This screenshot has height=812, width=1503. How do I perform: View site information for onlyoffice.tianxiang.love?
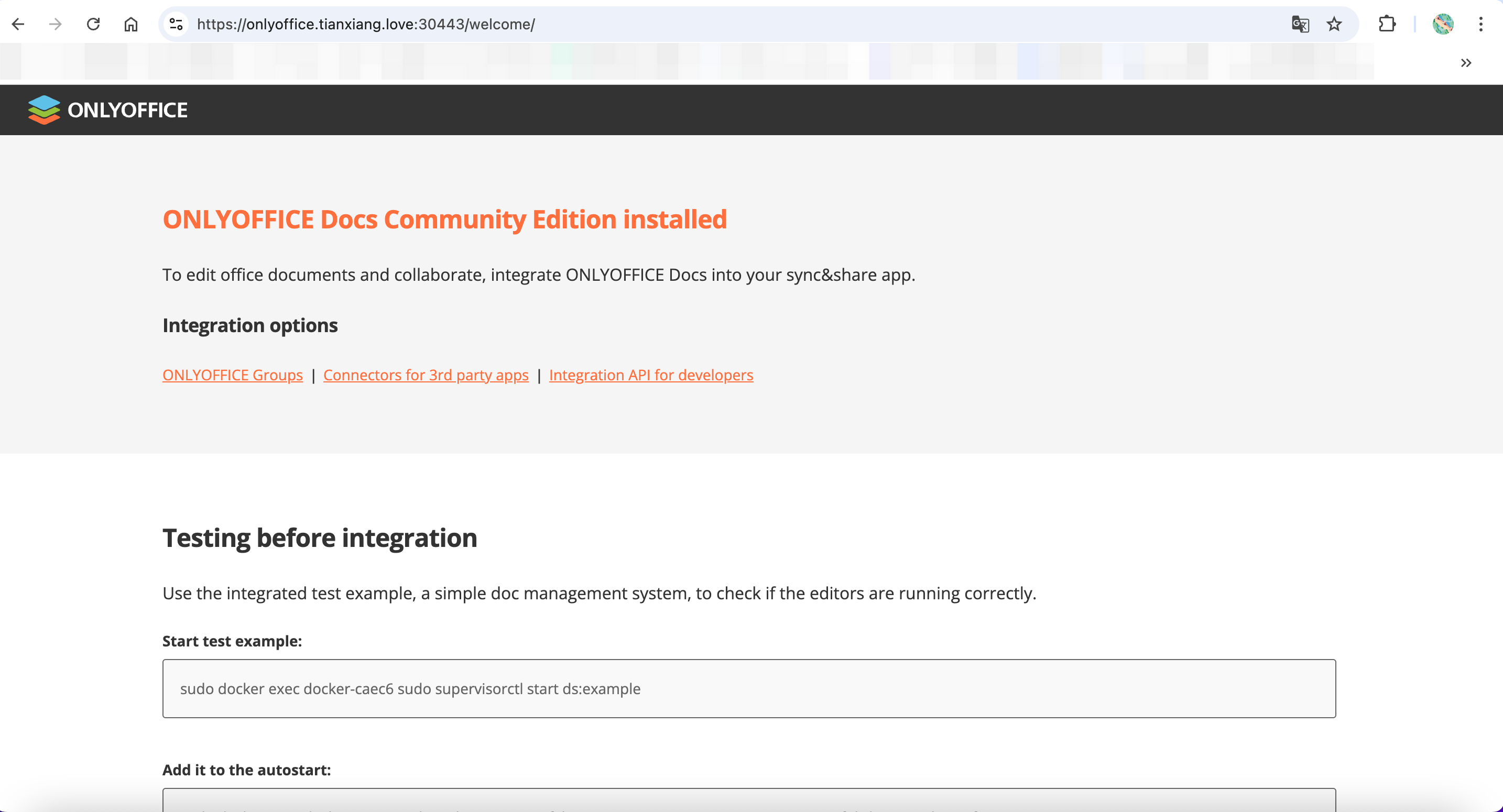[x=176, y=24]
